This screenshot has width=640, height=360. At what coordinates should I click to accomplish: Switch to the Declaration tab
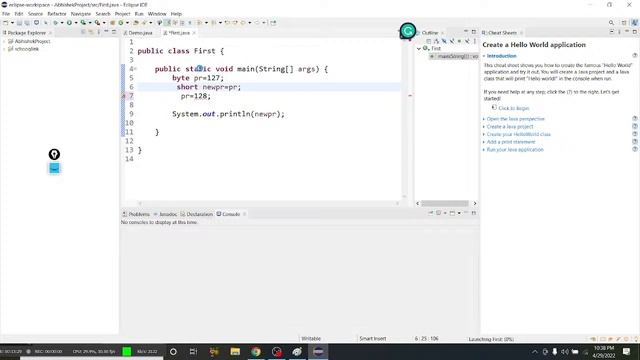click(x=197, y=214)
